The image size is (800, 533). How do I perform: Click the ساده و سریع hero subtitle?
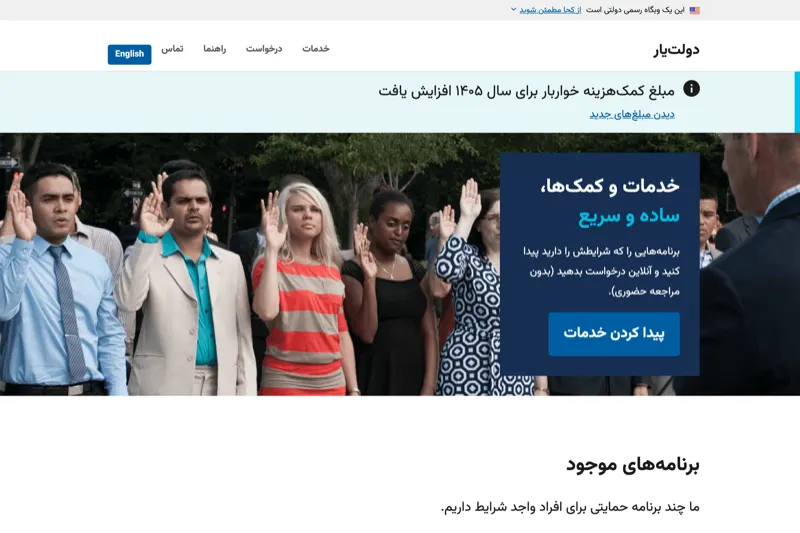point(629,216)
